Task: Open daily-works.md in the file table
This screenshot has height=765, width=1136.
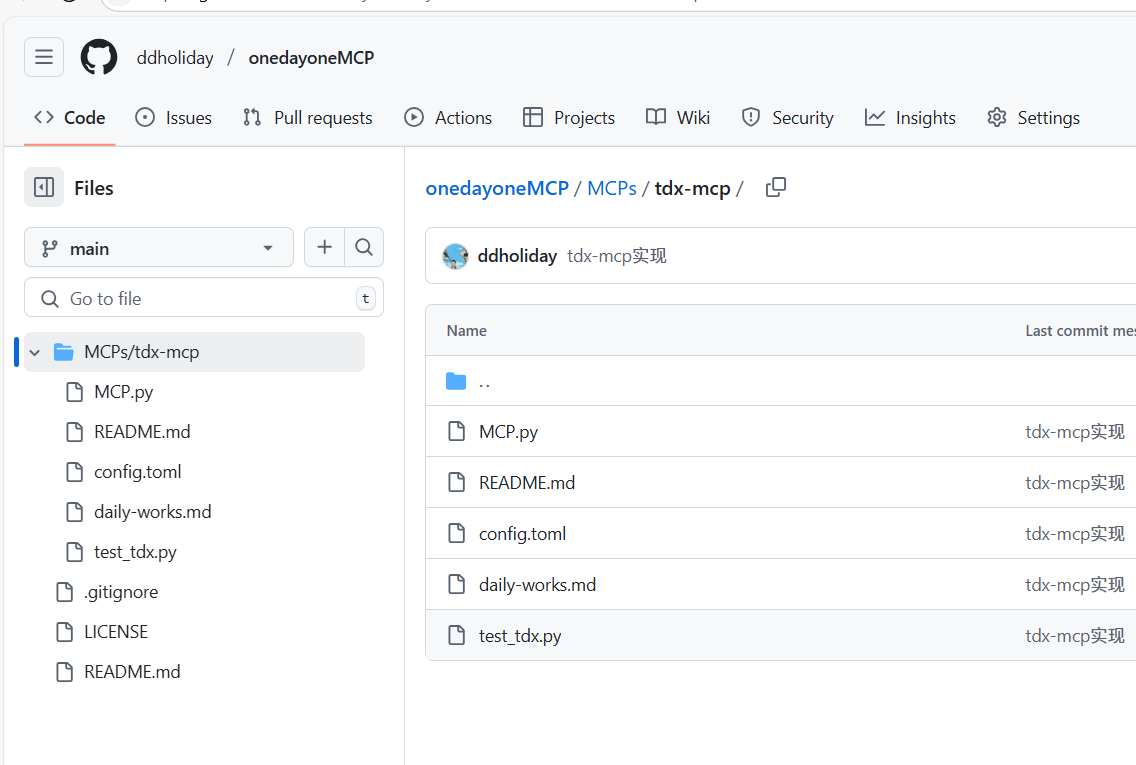Action: point(537,585)
